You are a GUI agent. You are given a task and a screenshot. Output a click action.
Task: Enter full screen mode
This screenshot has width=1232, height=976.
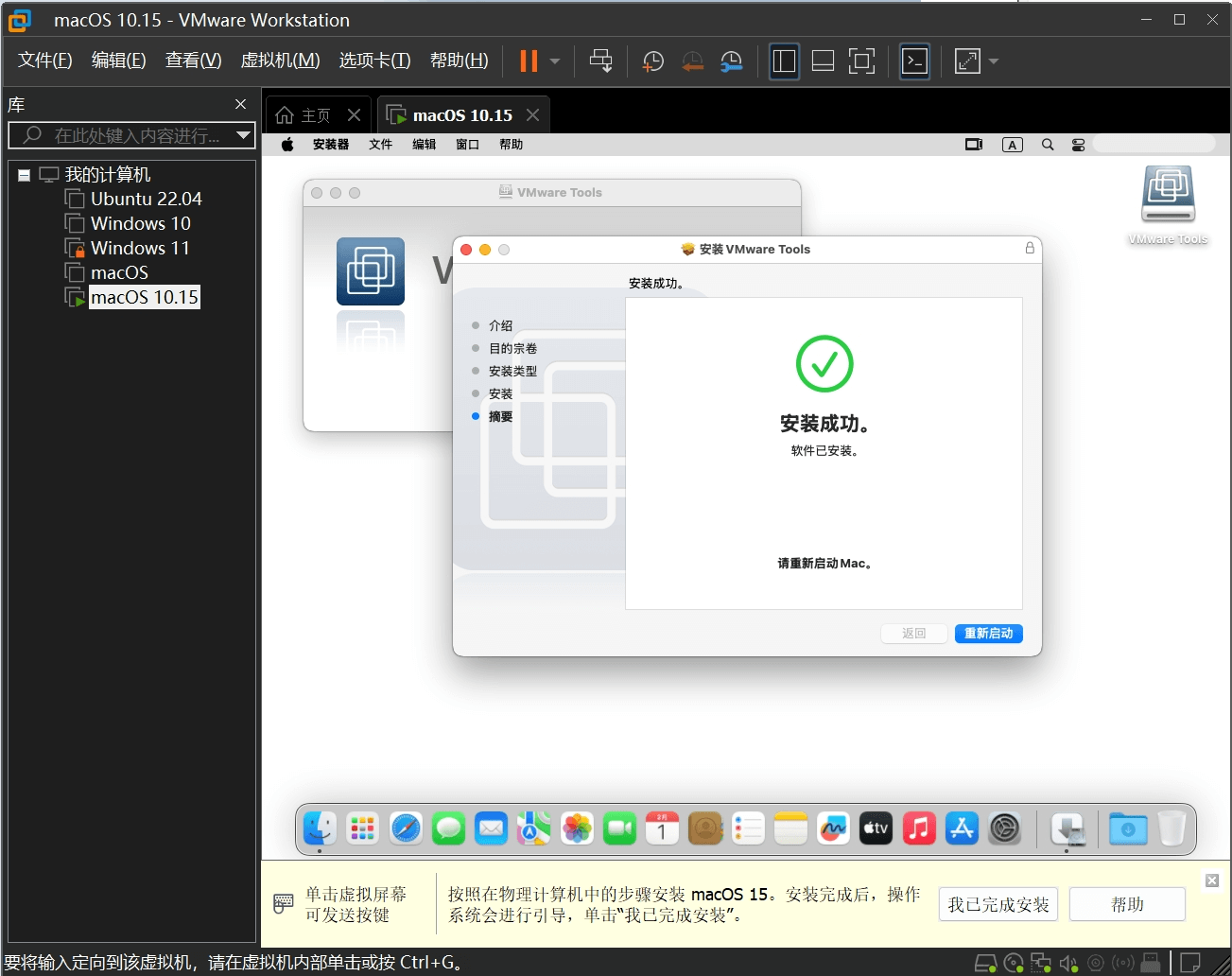[861, 61]
